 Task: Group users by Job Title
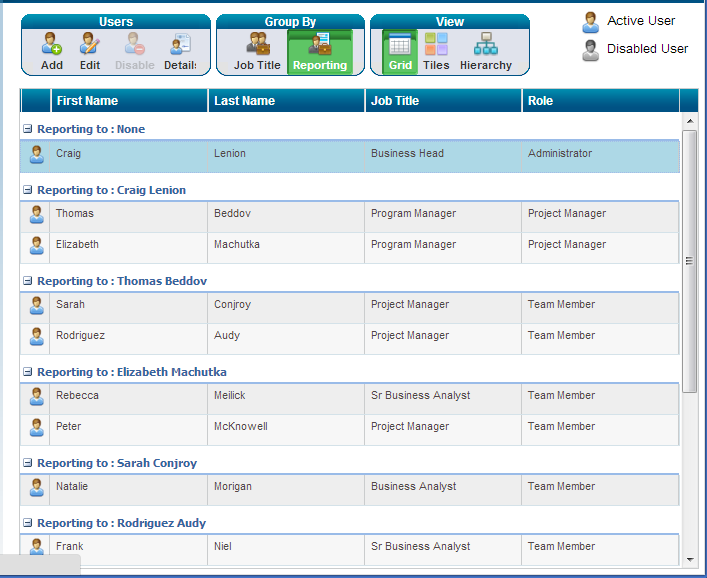pyautogui.click(x=257, y=45)
